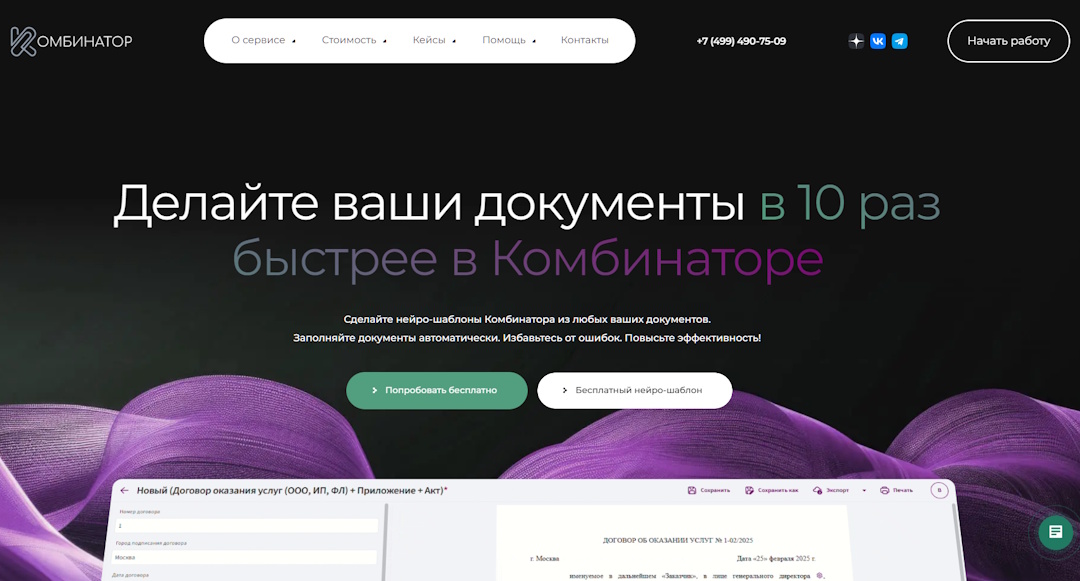Click the Сохранить как icon

click(748, 490)
